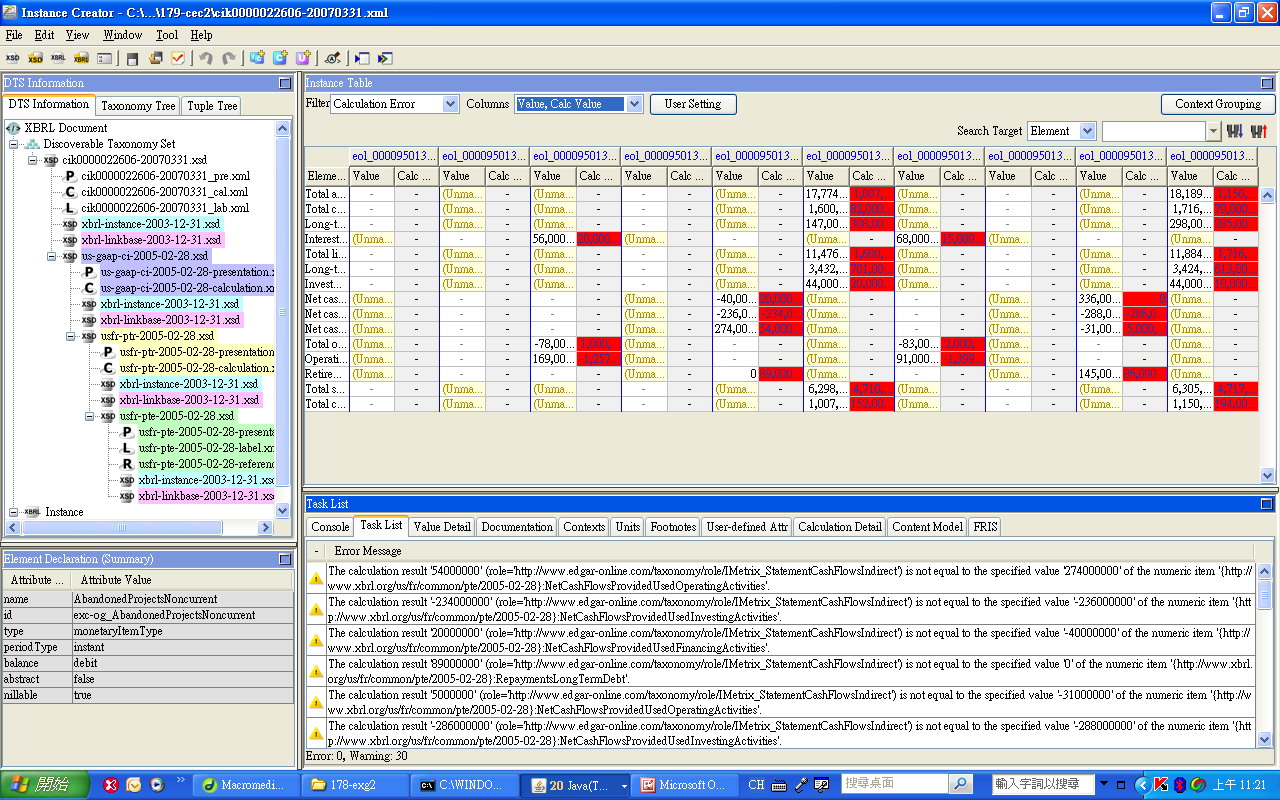This screenshot has height=800, width=1280.
Task: Open the Help menu
Action: pyautogui.click(x=201, y=35)
